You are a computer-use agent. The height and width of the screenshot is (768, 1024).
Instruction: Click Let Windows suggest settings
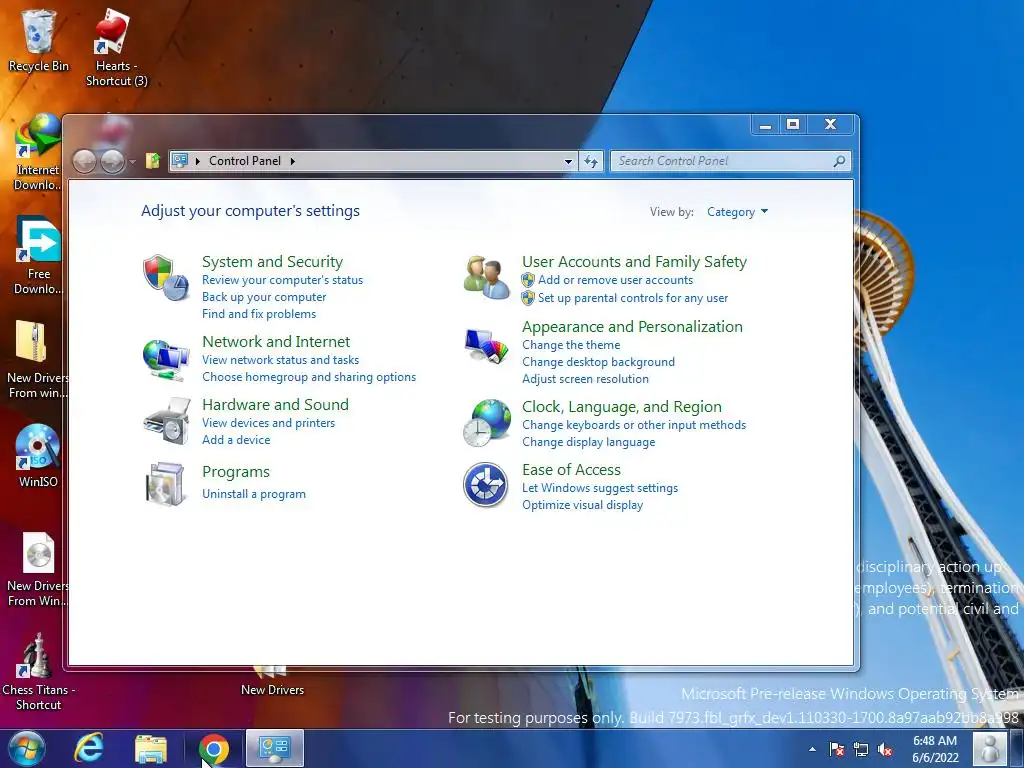point(600,488)
